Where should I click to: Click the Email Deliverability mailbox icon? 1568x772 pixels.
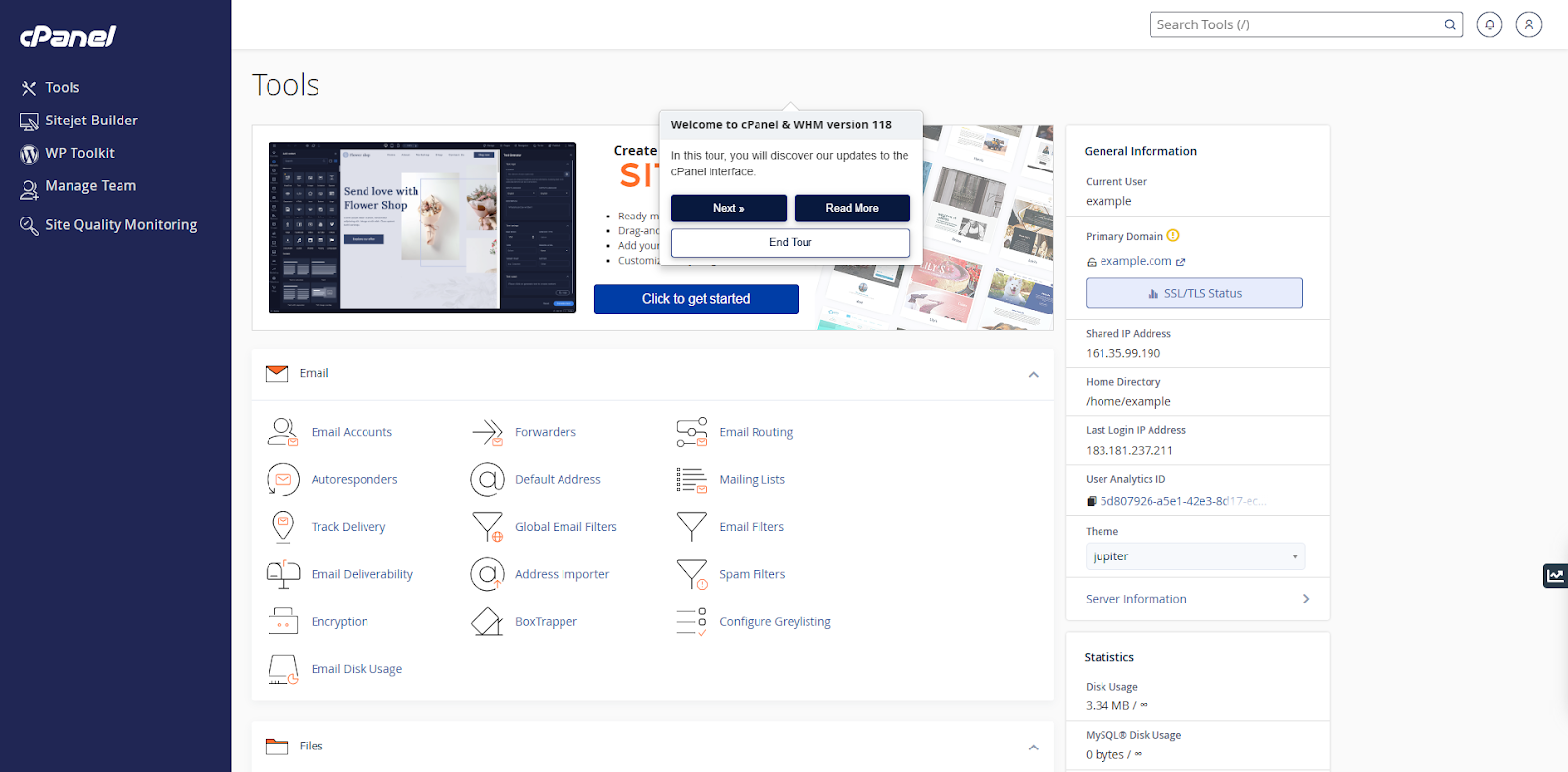pyautogui.click(x=283, y=574)
